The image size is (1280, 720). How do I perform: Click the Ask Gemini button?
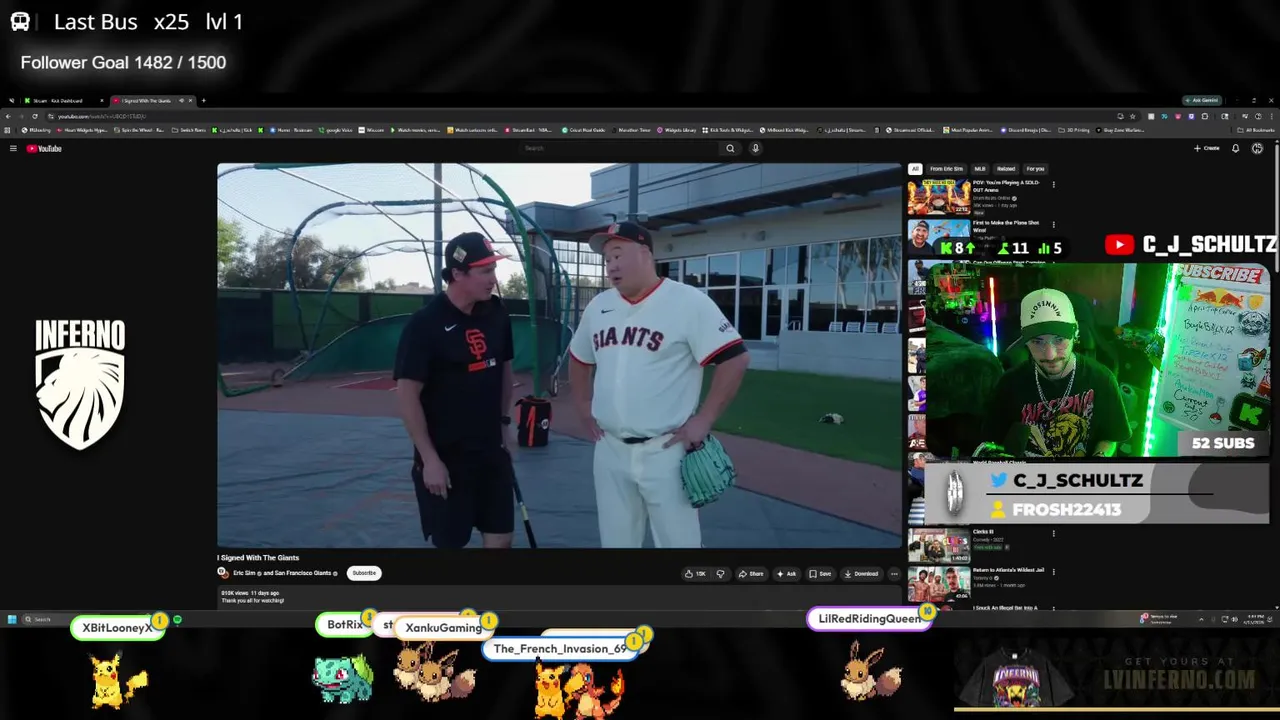tap(1201, 100)
